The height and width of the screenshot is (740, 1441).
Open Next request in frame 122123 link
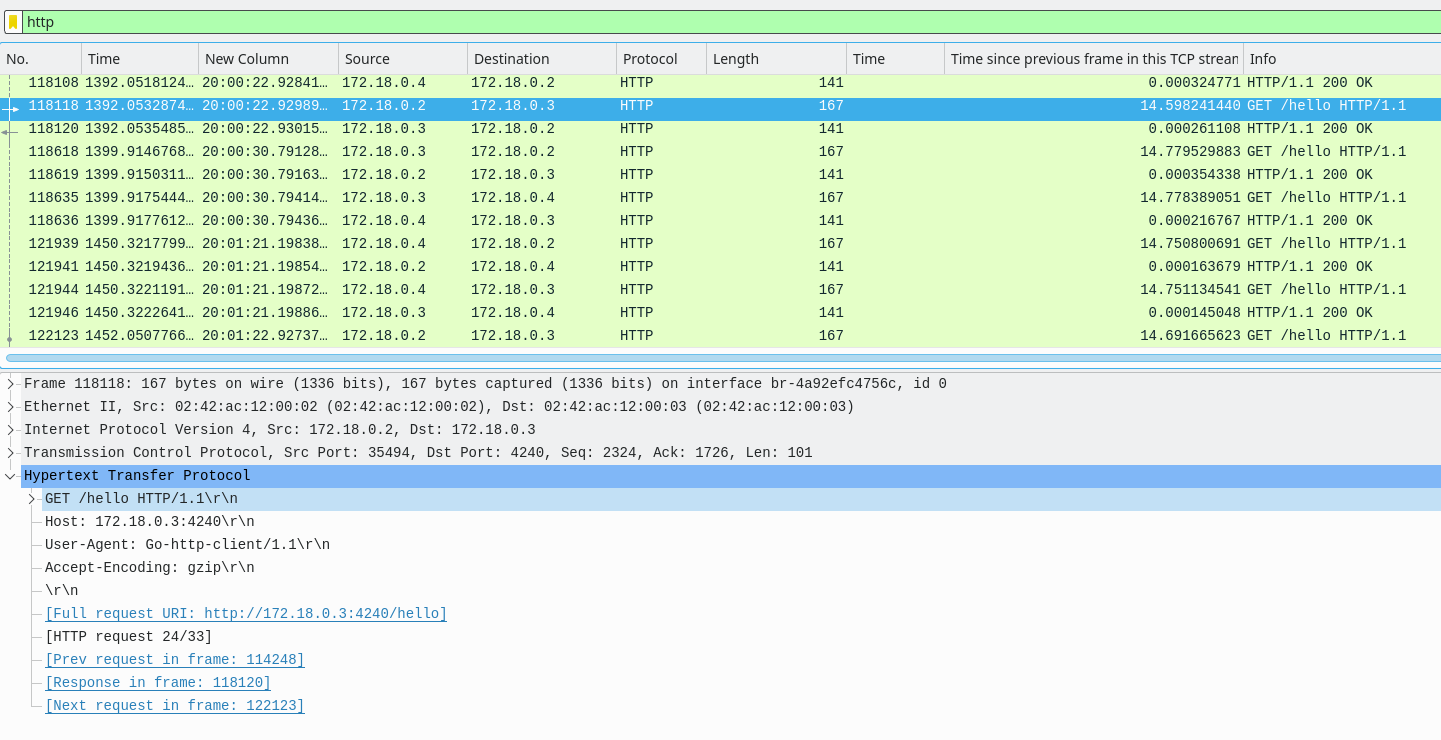coord(174,705)
